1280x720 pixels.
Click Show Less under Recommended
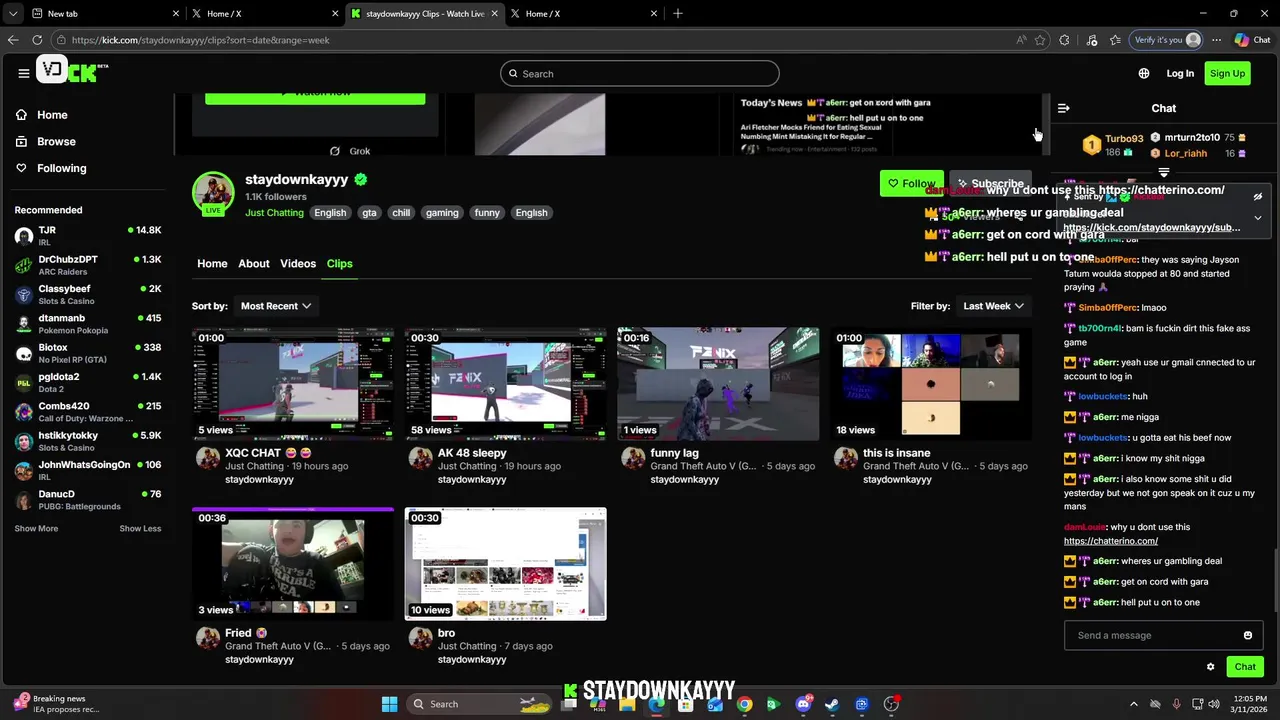click(140, 528)
